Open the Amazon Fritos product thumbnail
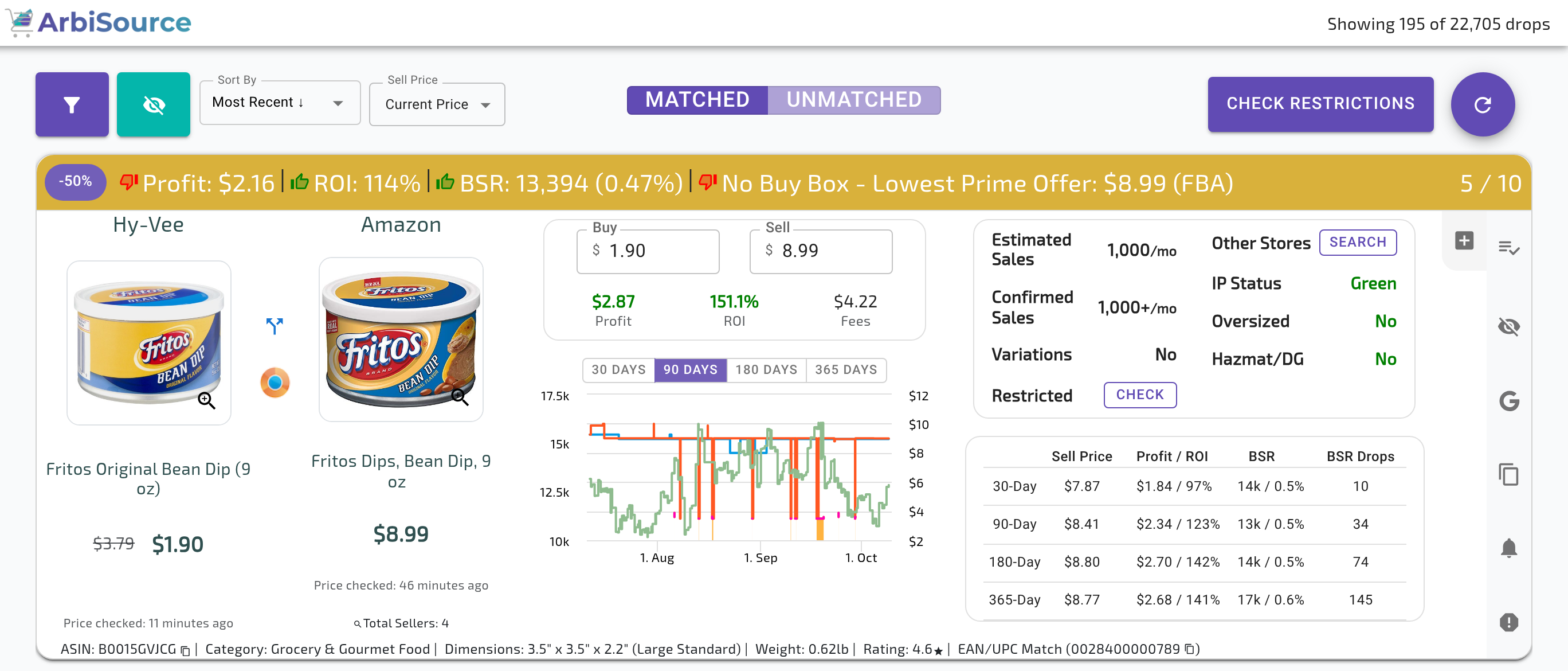The width and height of the screenshot is (1568, 671). 401,339
